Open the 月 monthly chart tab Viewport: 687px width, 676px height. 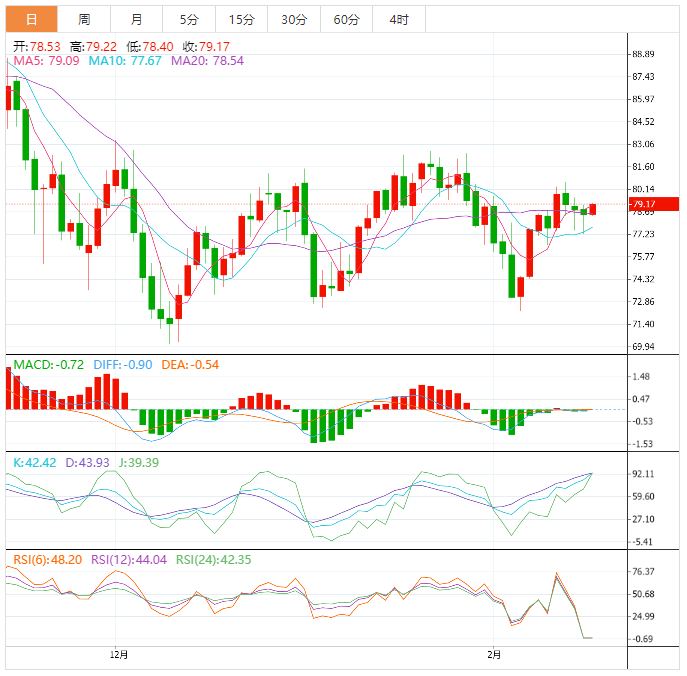point(136,19)
